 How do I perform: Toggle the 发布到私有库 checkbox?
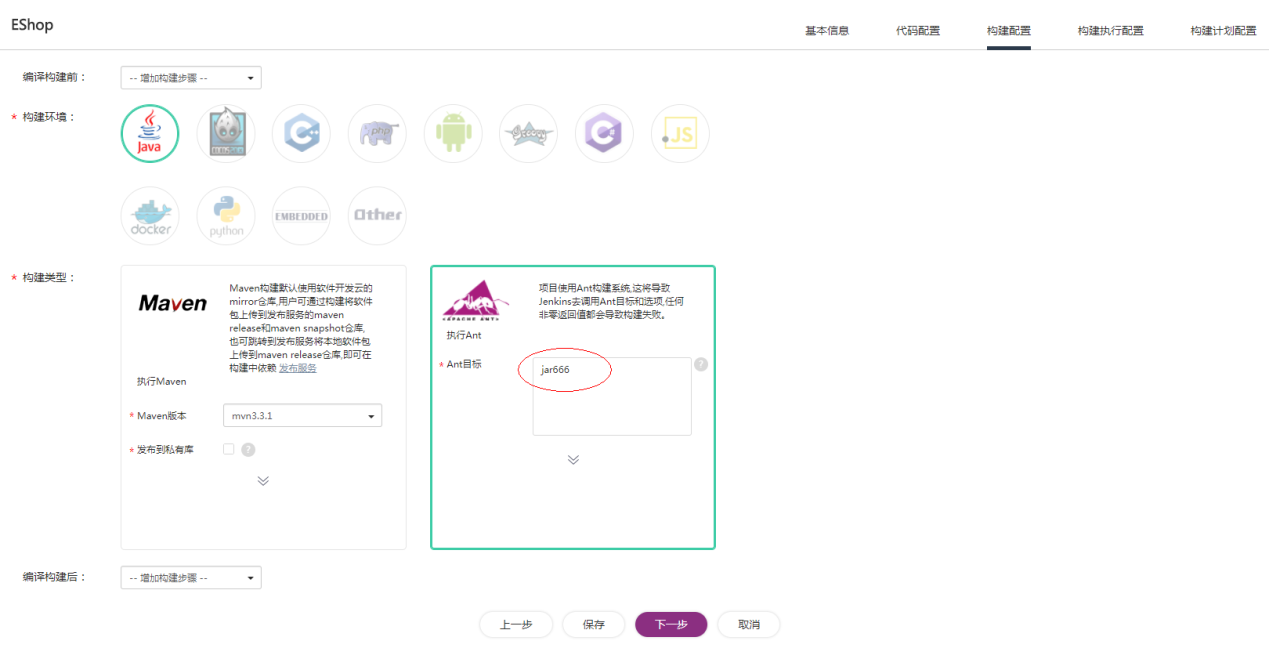228,449
